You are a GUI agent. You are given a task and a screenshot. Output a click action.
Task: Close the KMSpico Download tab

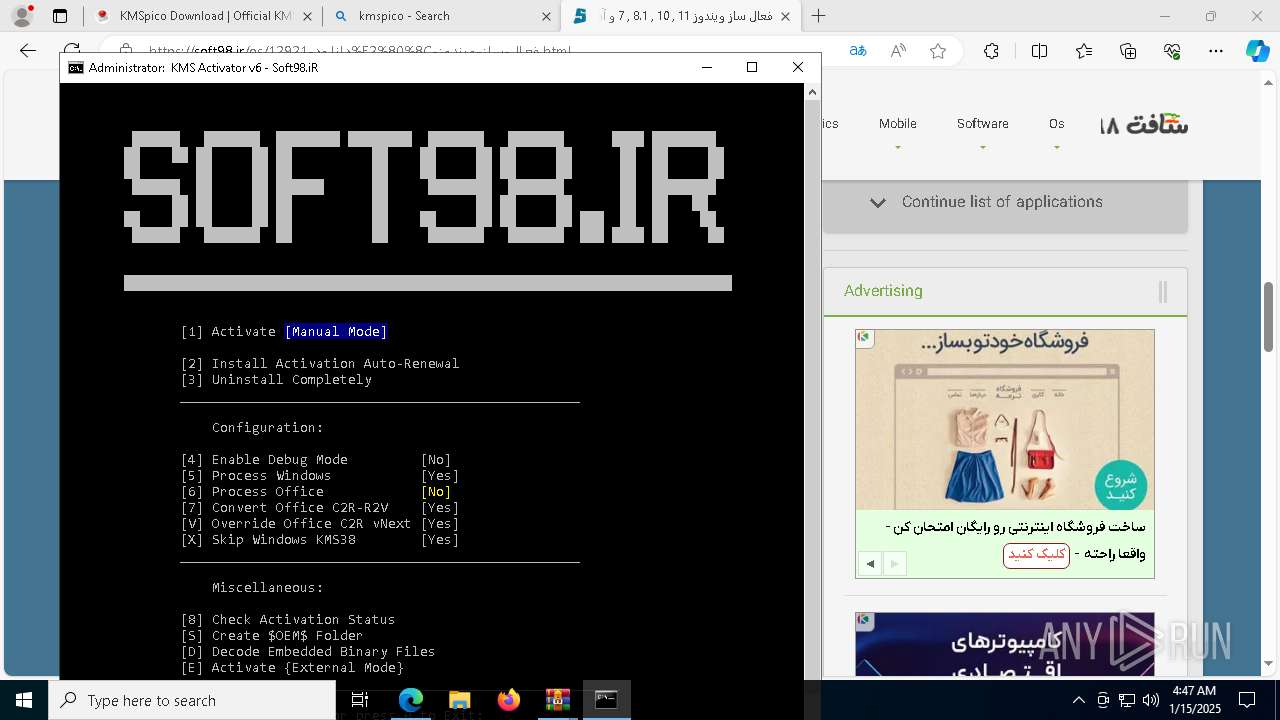(307, 16)
